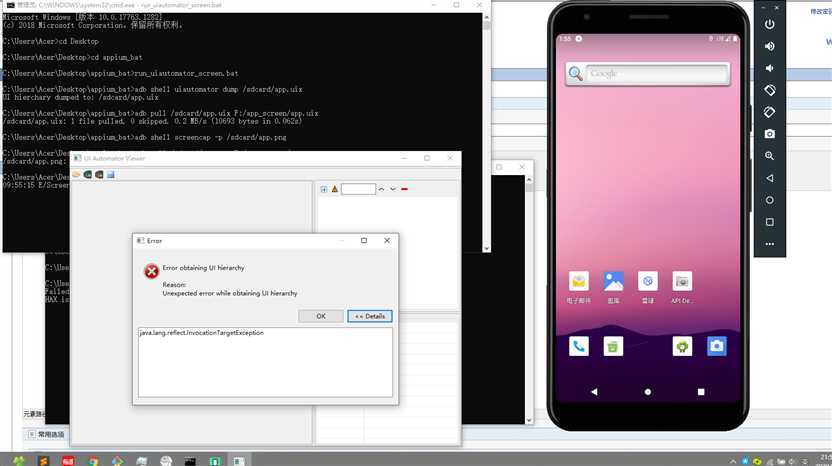832x466 pixels.
Task: Click the compressed Device Screenshot toolbar icon
Action: tap(99, 175)
